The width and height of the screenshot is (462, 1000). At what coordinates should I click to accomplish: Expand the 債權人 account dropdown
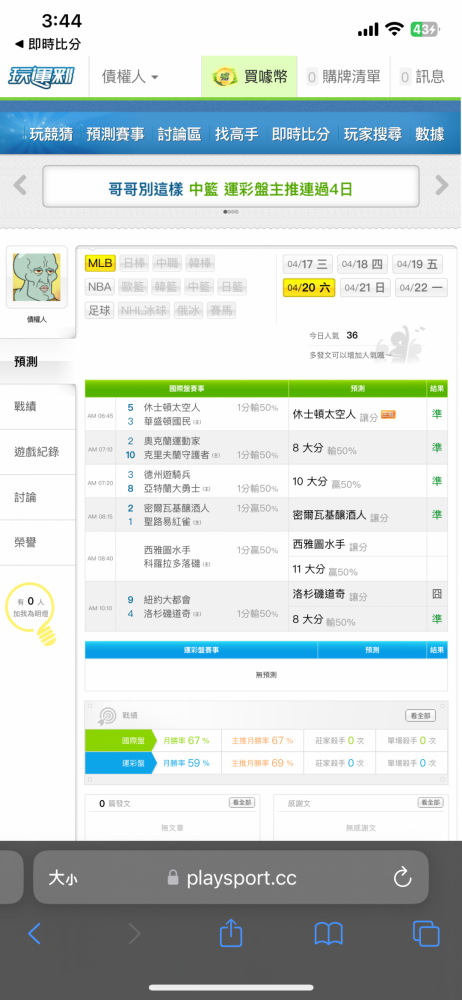(x=130, y=77)
